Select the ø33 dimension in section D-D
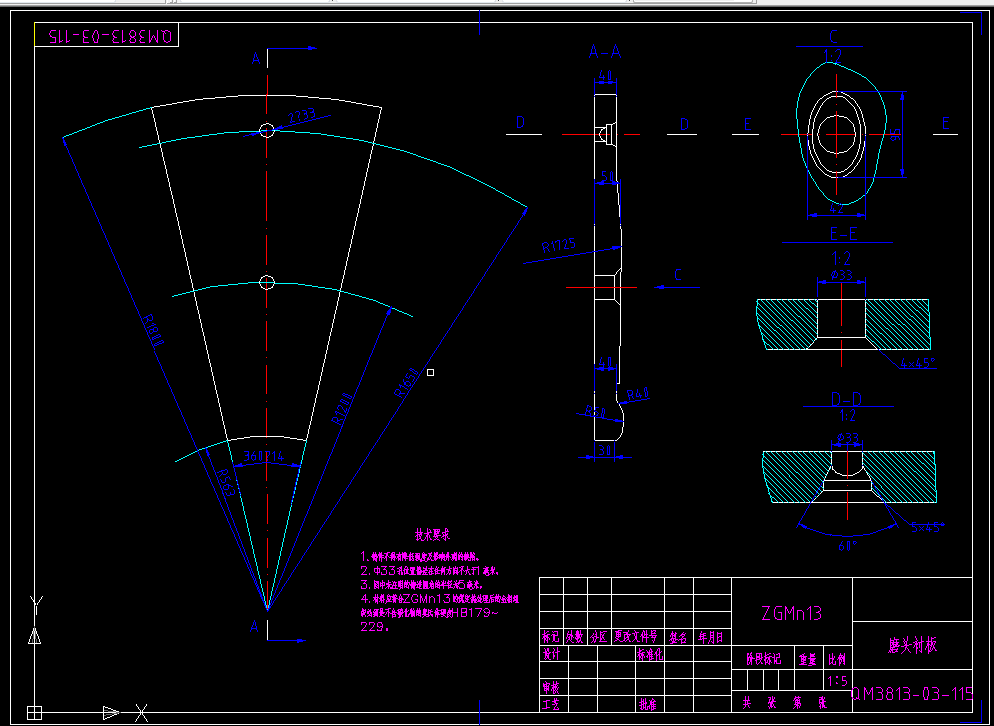 (848, 438)
